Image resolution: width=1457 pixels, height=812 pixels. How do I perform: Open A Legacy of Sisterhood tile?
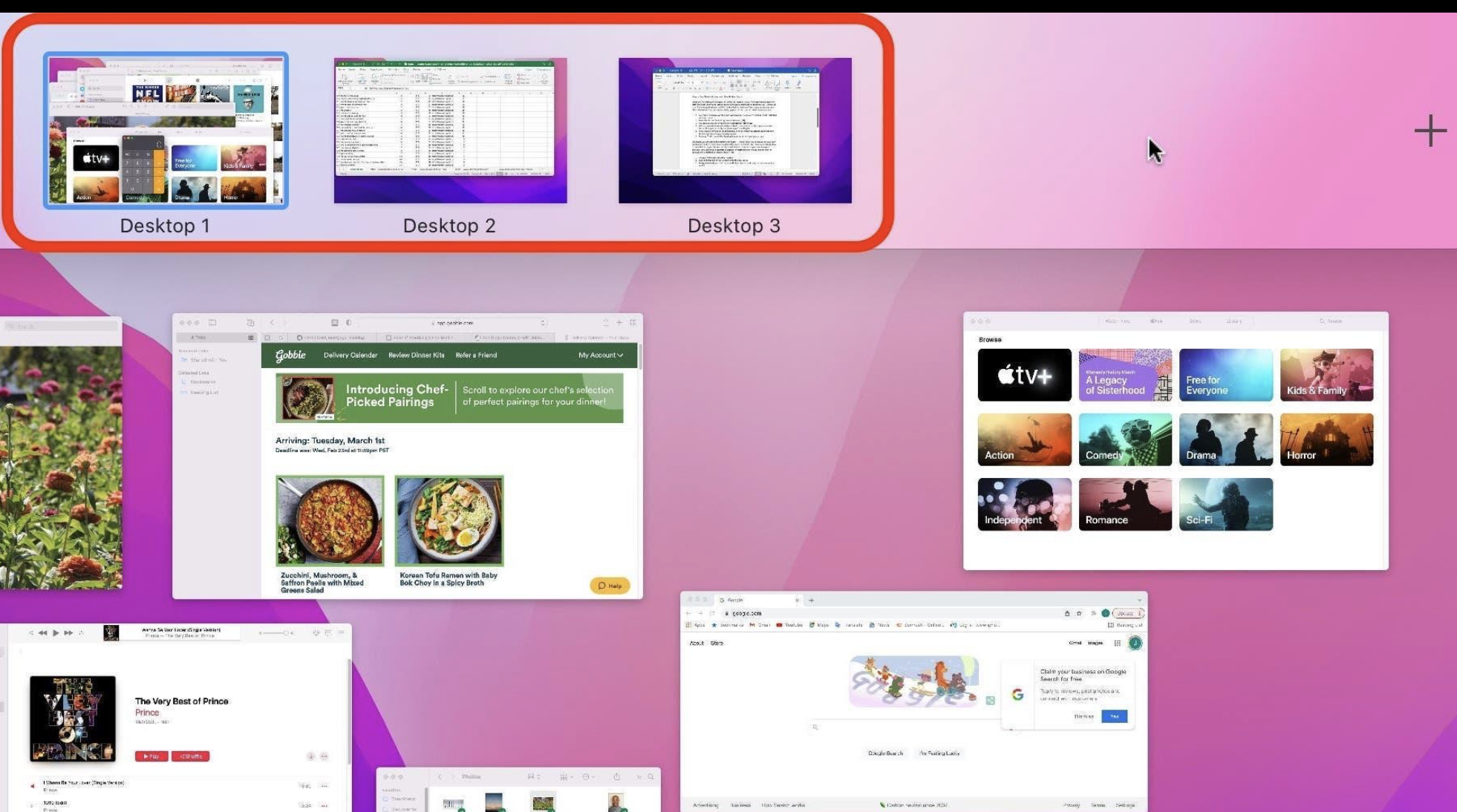pos(1125,375)
